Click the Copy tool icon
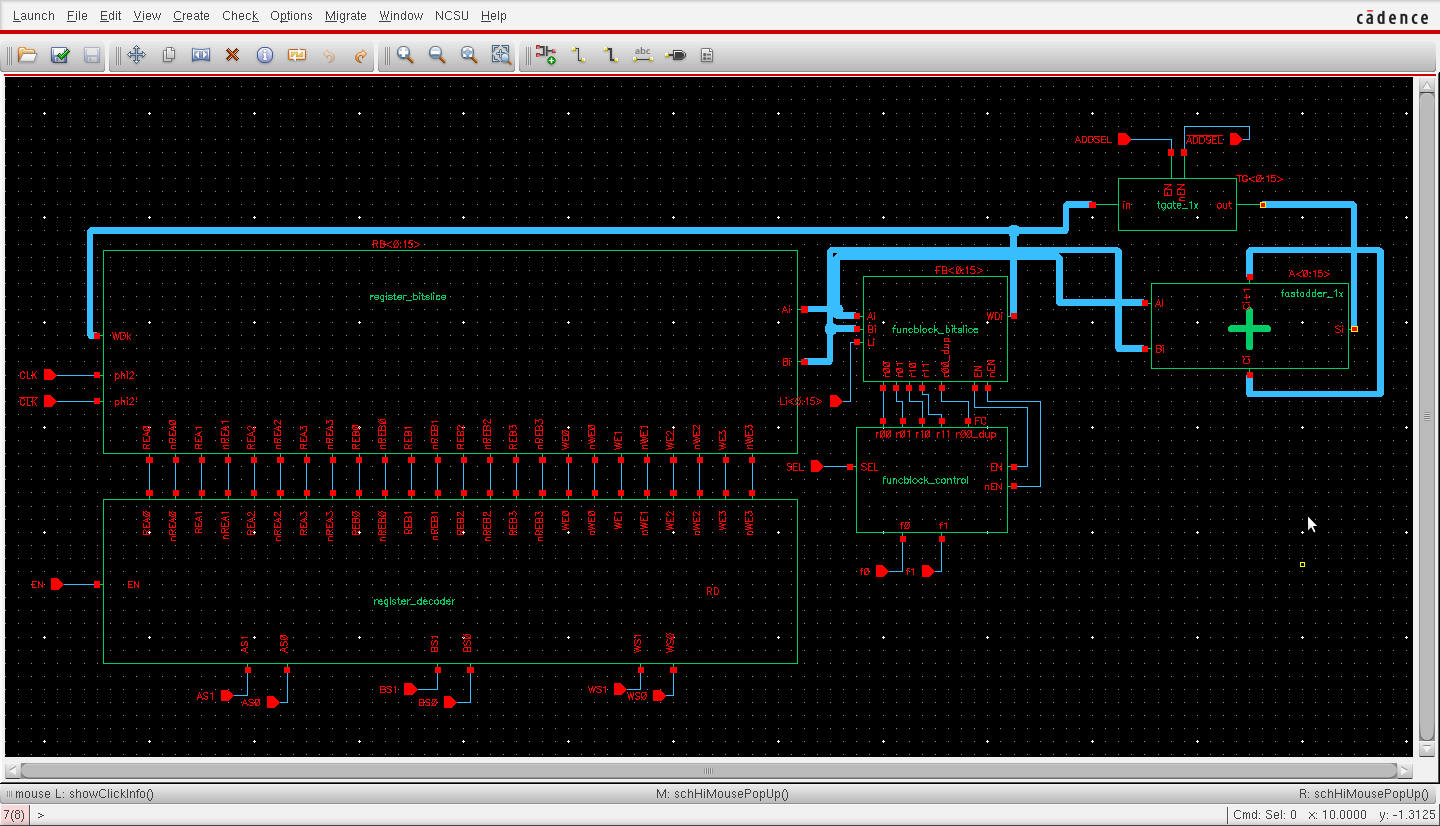Viewport: 1440px width, 826px height. pos(169,55)
